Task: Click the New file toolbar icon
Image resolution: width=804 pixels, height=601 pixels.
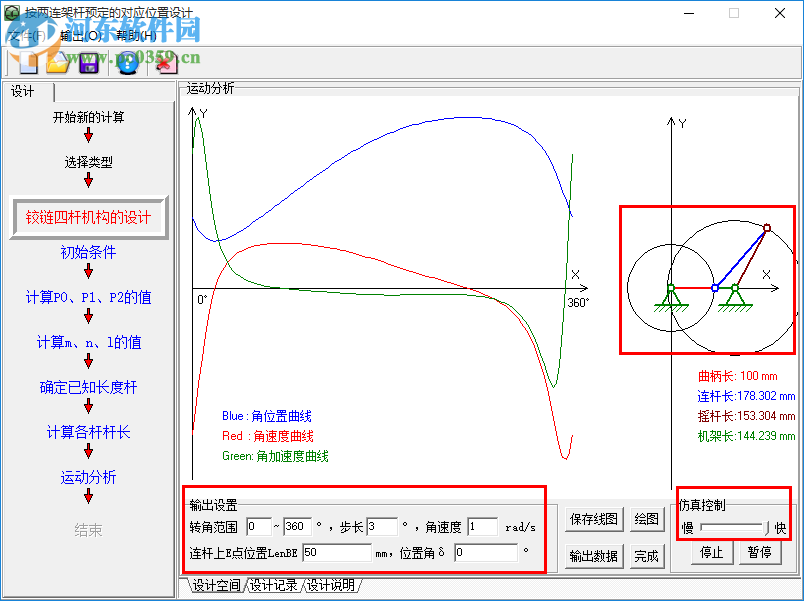Action: [27, 63]
